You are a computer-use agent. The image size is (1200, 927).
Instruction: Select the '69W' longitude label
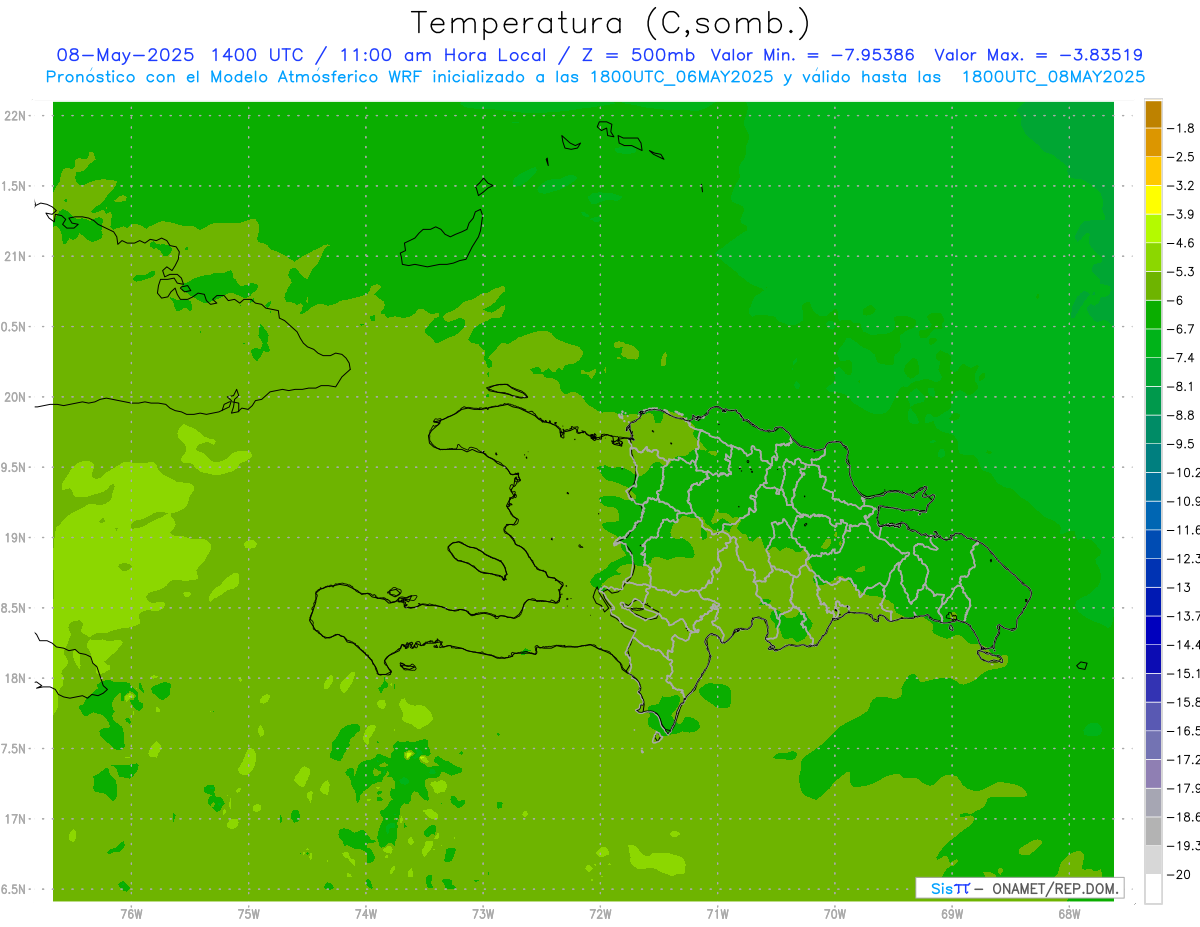coord(952,914)
